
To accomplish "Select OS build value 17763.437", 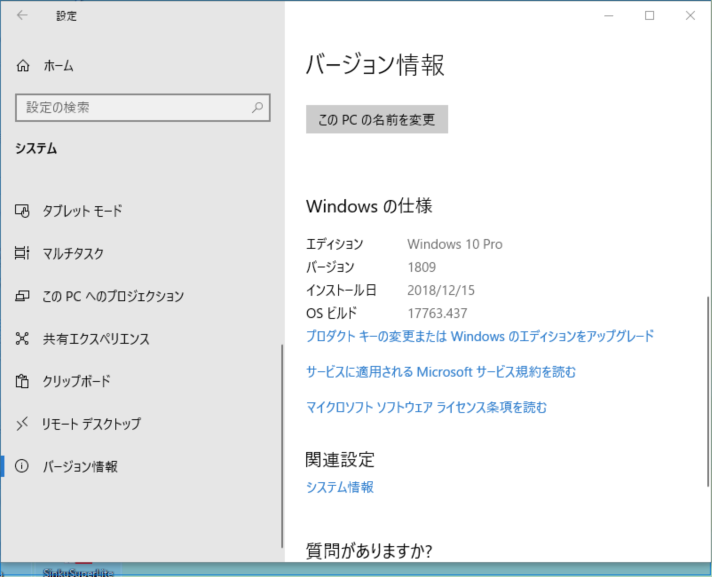I will 437,313.
